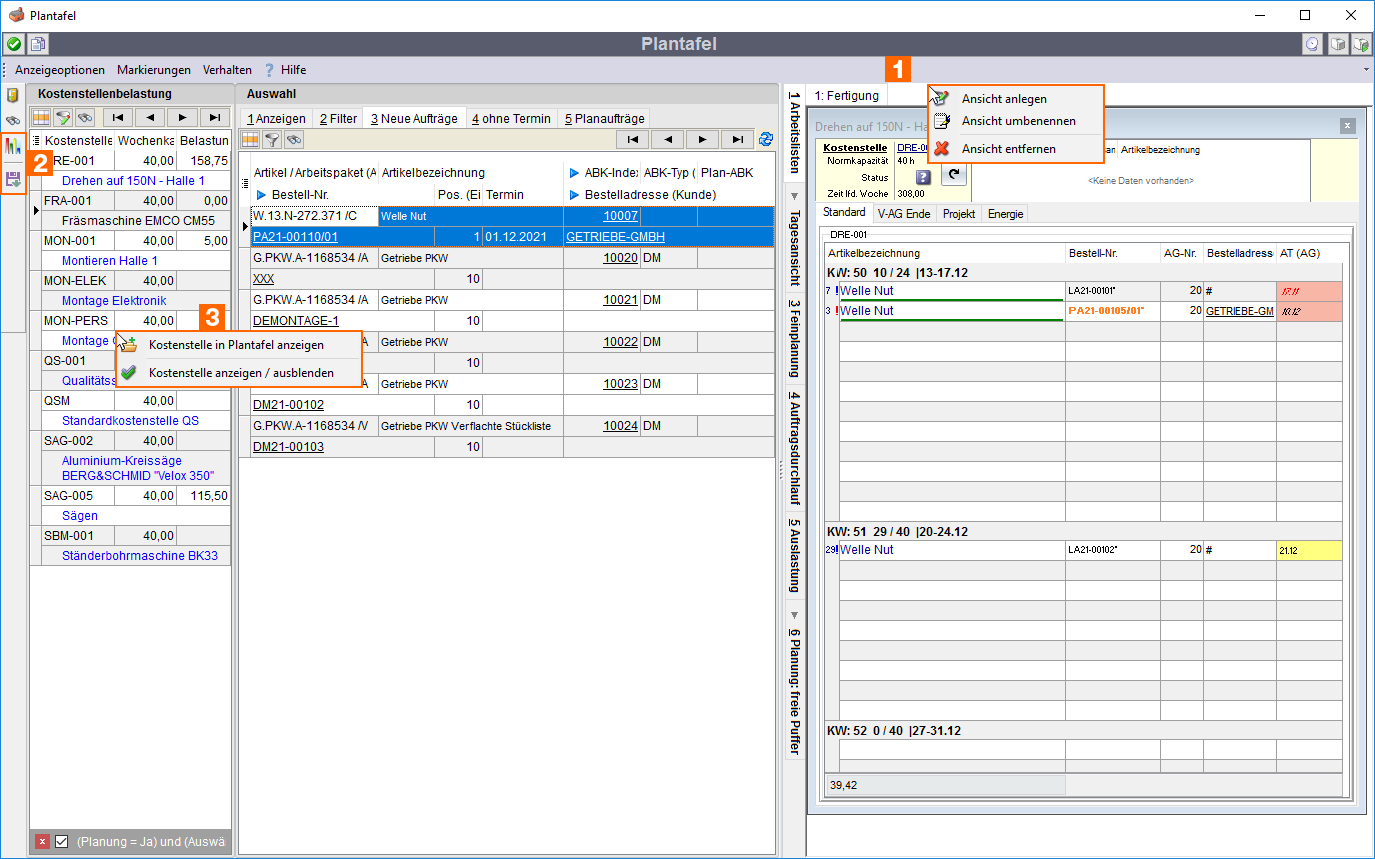Open vertical tab 3 Feinplanung

[x=794, y=339]
